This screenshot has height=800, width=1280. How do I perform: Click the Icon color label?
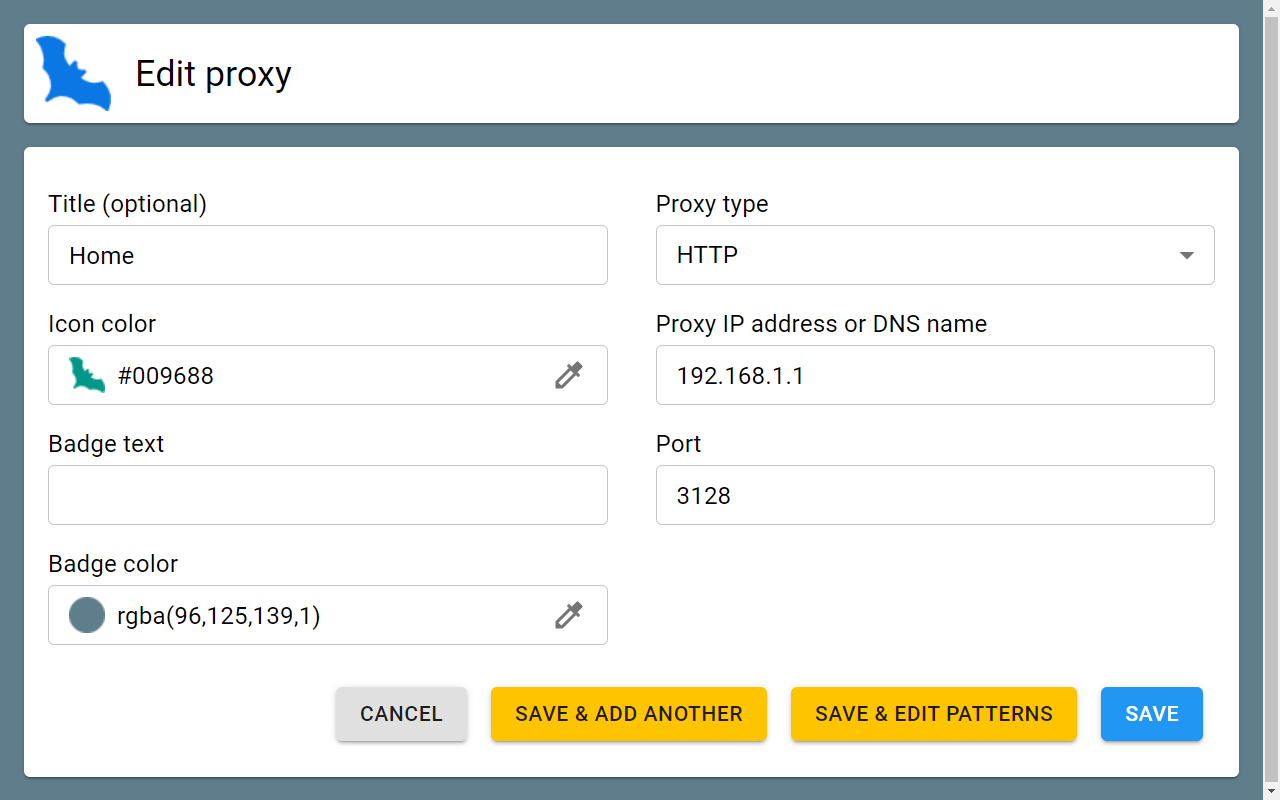102,324
